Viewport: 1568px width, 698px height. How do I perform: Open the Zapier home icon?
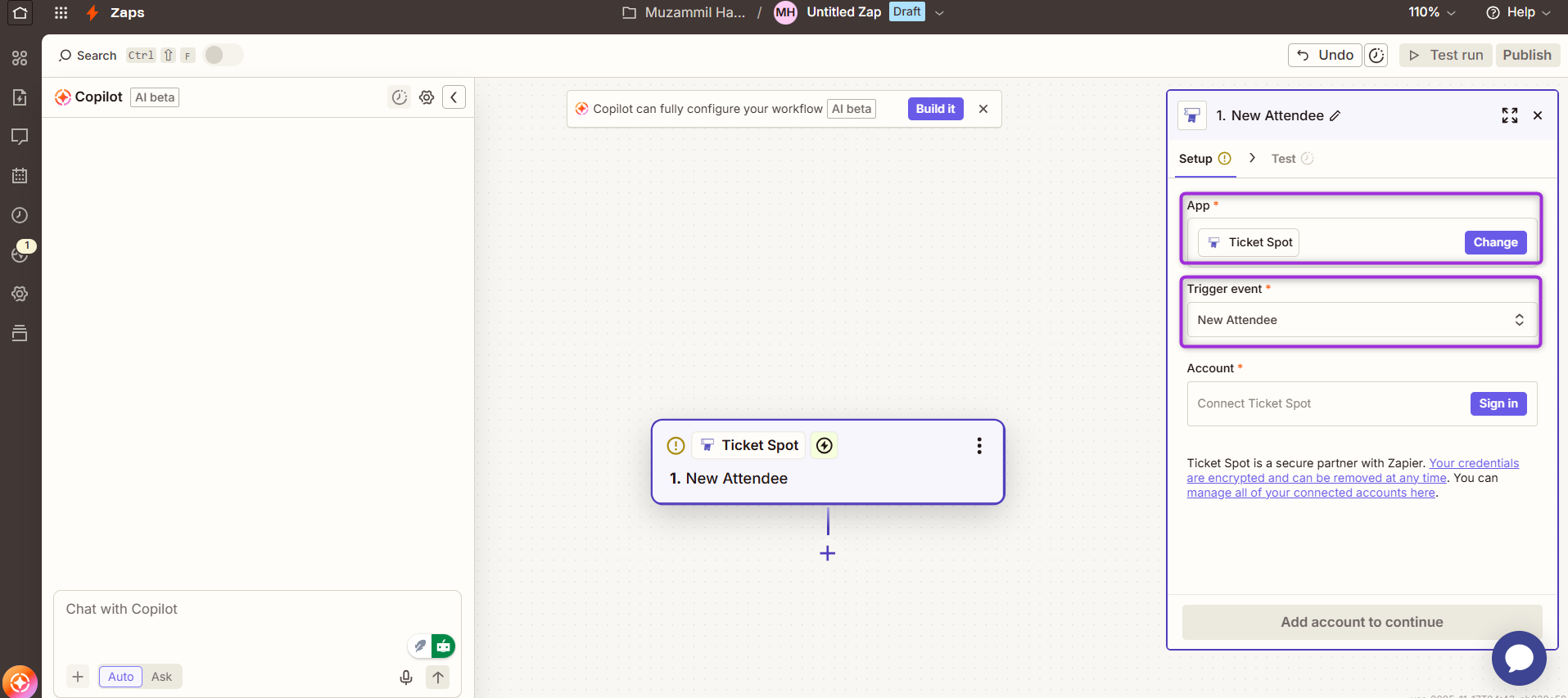point(20,12)
